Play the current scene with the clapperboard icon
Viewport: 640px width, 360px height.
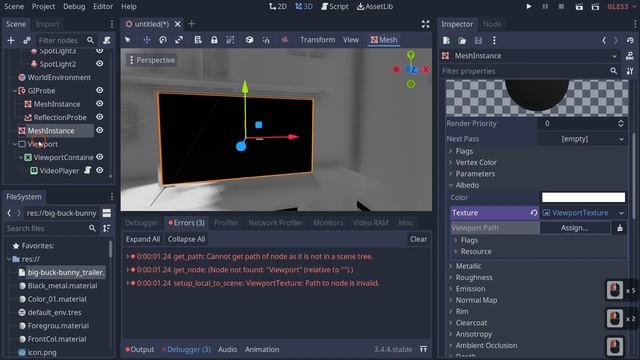[579, 7]
